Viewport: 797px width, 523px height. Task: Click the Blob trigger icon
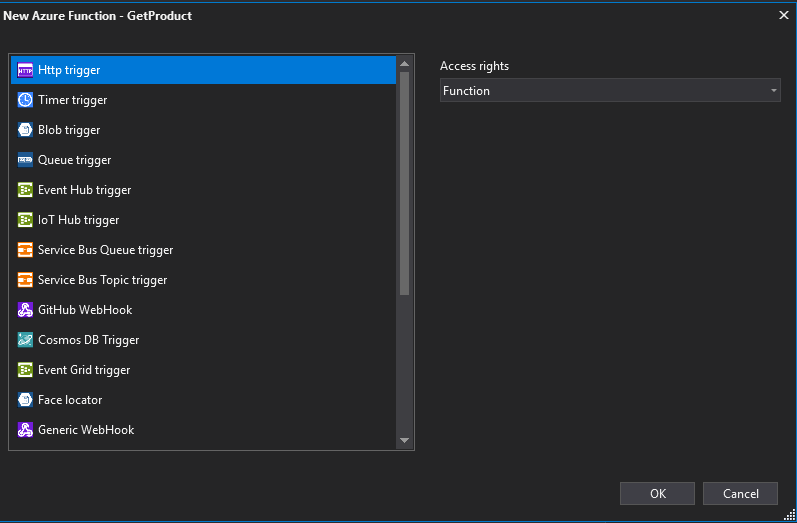pyautogui.click(x=25, y=130)
